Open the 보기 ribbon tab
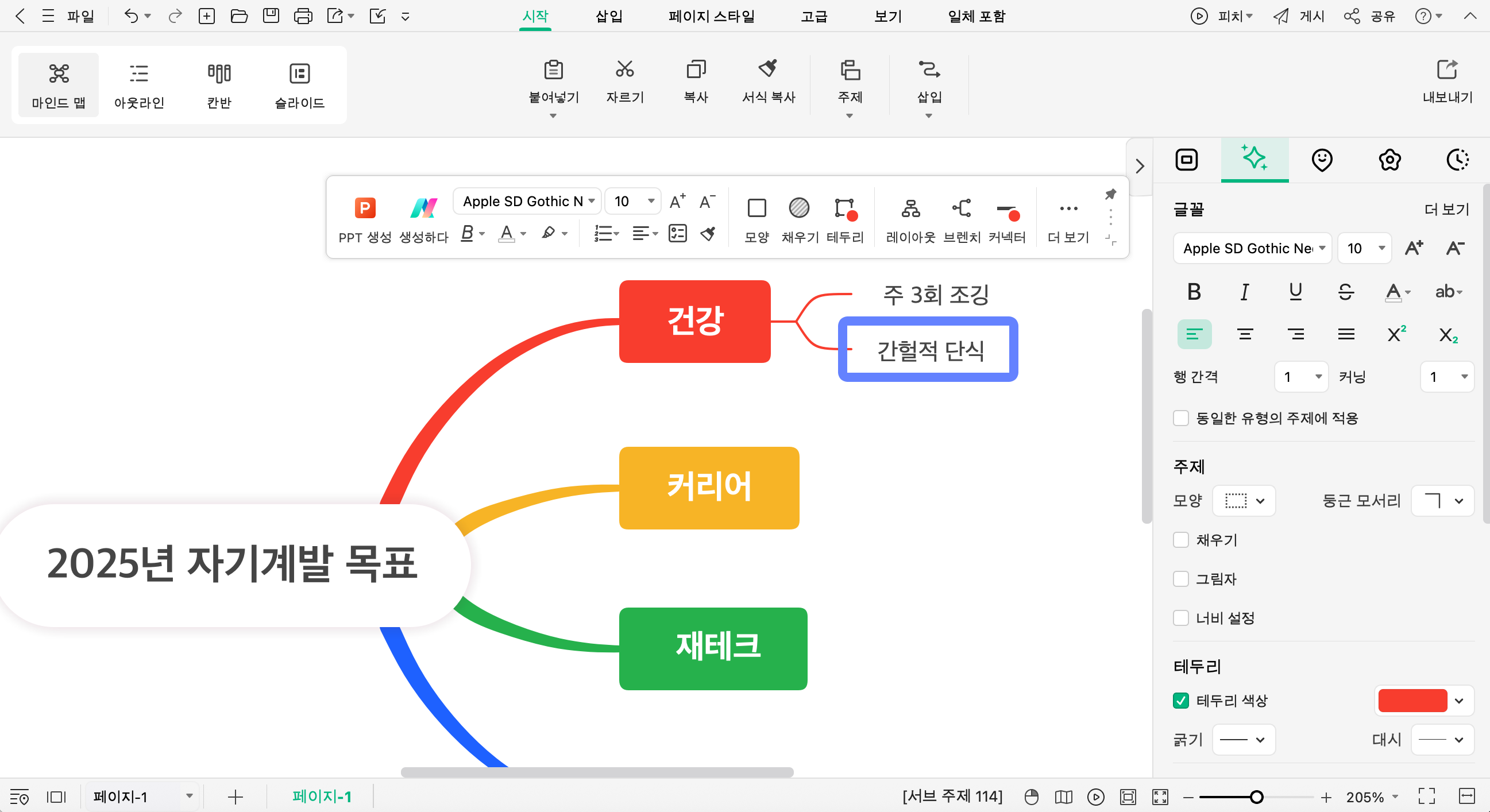Viewport: 1490px width, 812px height. (888, 16)
